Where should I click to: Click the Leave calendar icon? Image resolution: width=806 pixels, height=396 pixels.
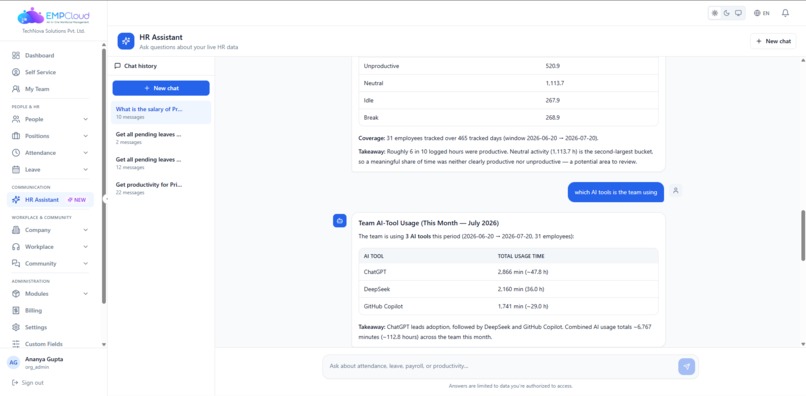tap(16, 170)
